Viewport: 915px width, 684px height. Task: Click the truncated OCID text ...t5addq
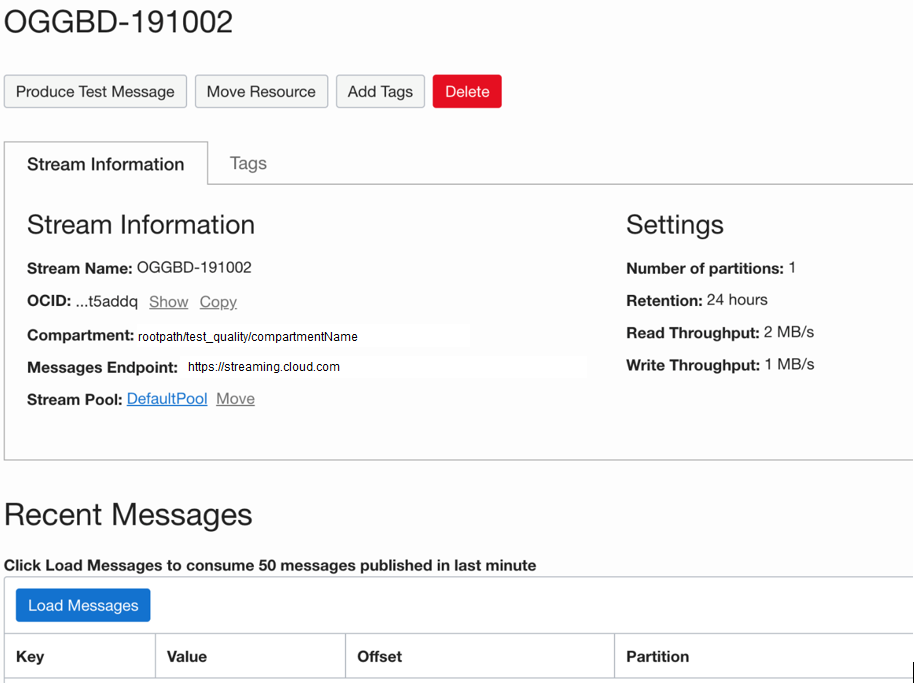point(107,302)
